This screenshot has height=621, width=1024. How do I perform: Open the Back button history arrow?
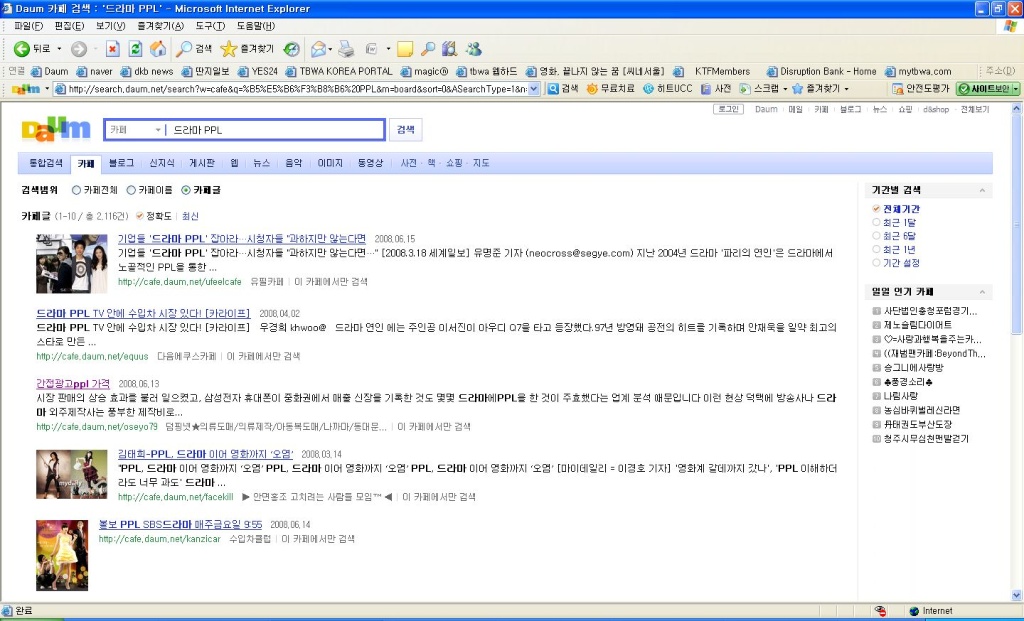tap(59, 49)
